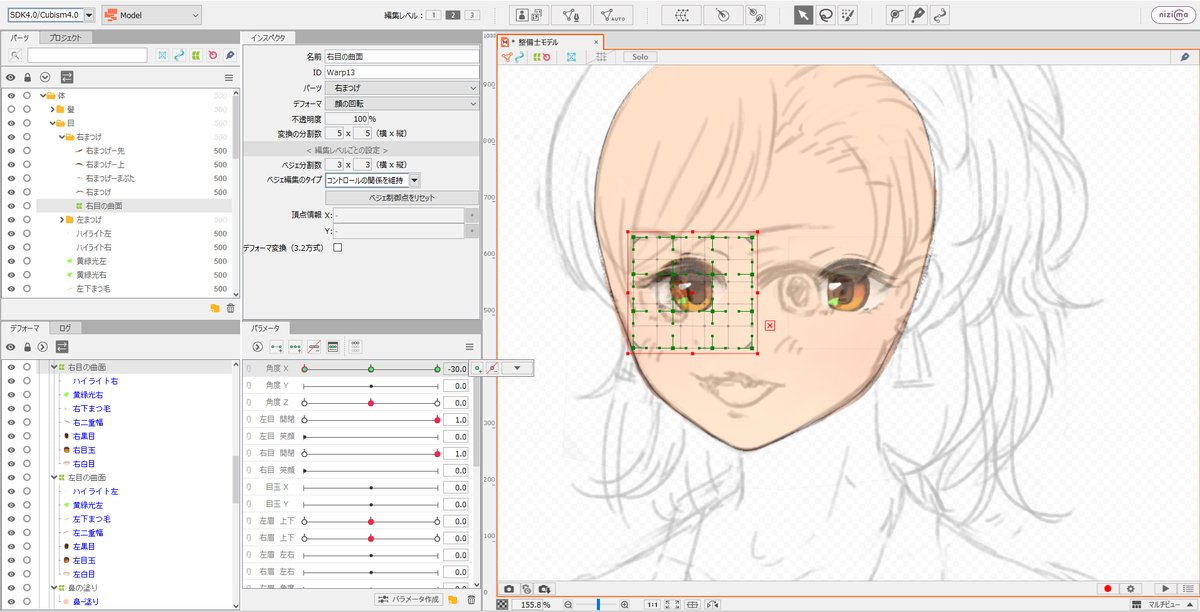
Task: Select the lasso selection tool
Action: tap(826, 15)
